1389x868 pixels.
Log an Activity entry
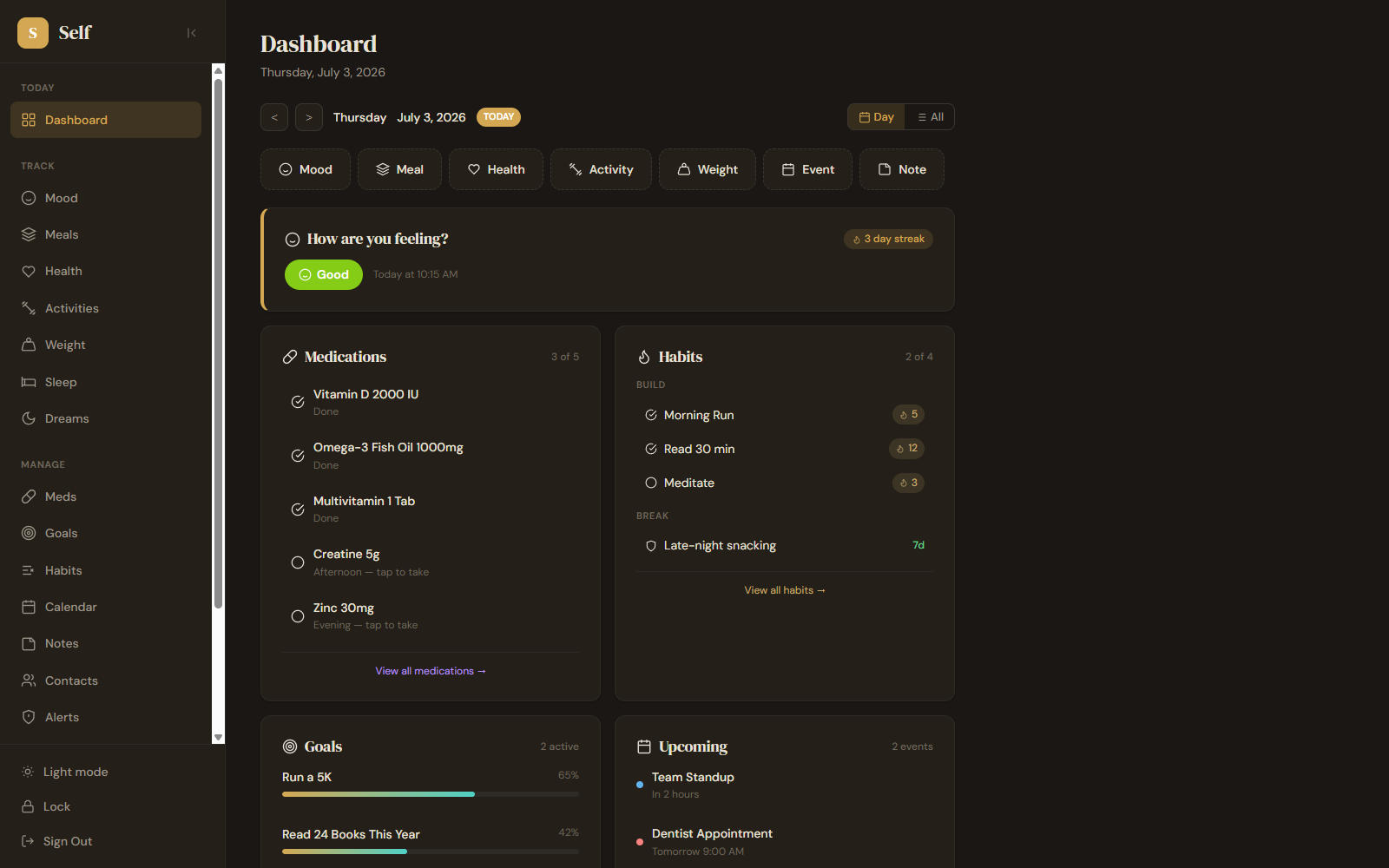[601, 169]
